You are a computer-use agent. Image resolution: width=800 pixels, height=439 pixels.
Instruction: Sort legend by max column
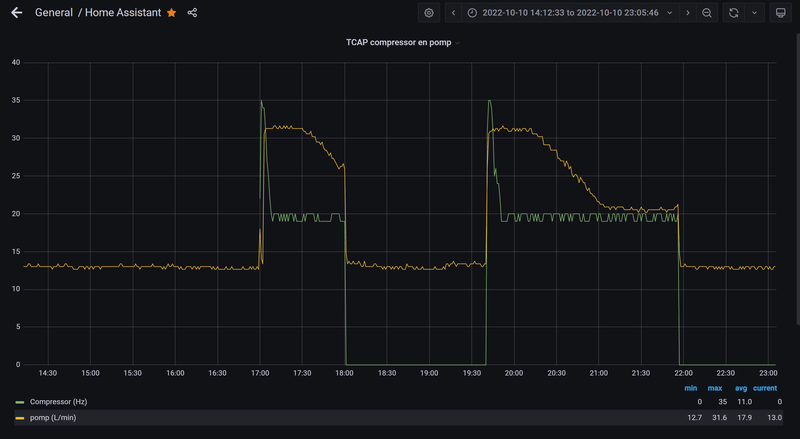point(714,388)
